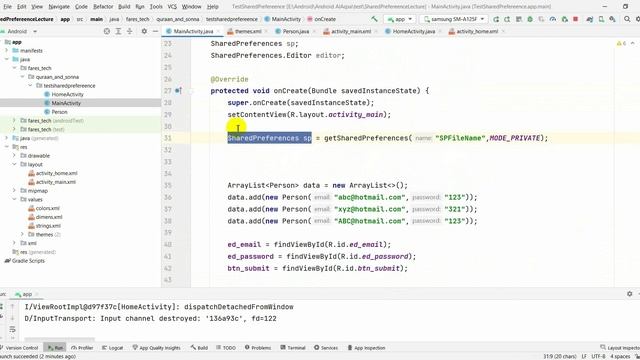Collapse the layout folder
The height and width of the screenshot is (360, 640).
(14, 164)
